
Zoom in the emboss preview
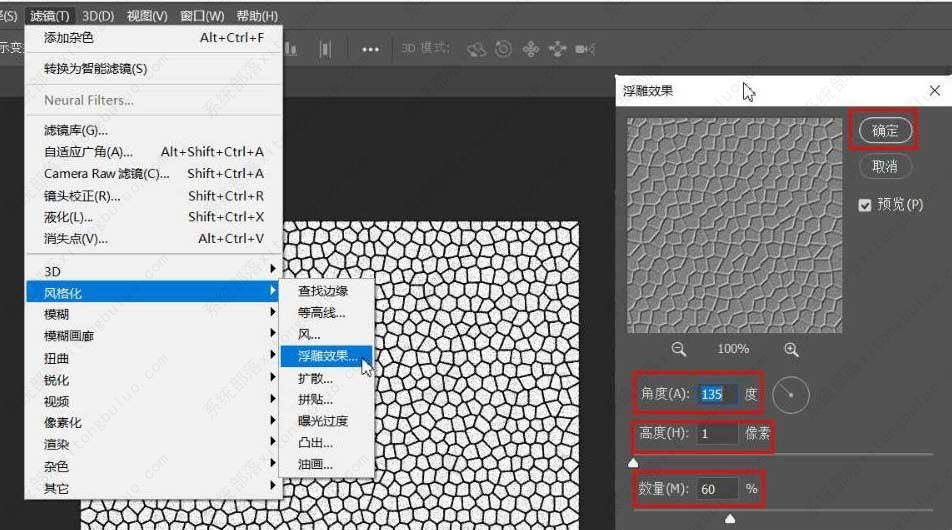791,349
